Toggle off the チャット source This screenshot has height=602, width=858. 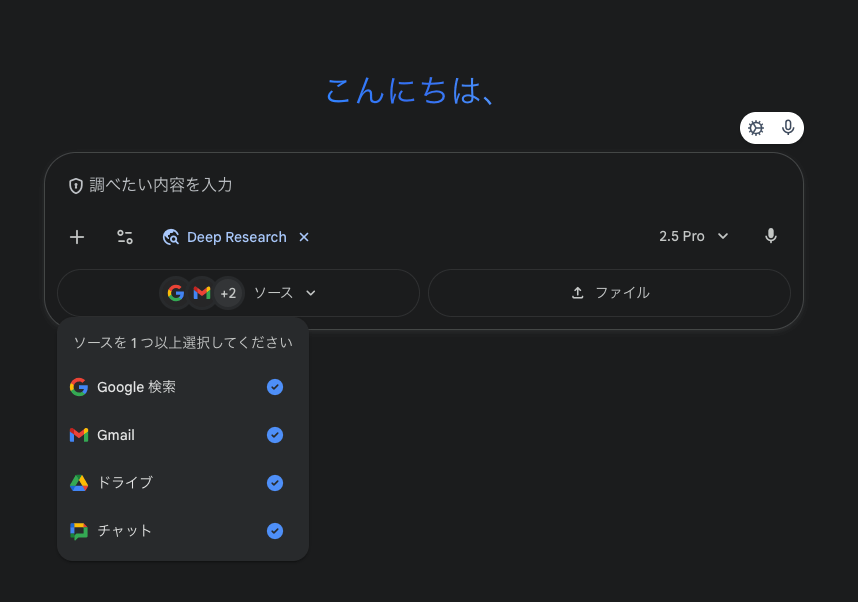tap(275, 531)
